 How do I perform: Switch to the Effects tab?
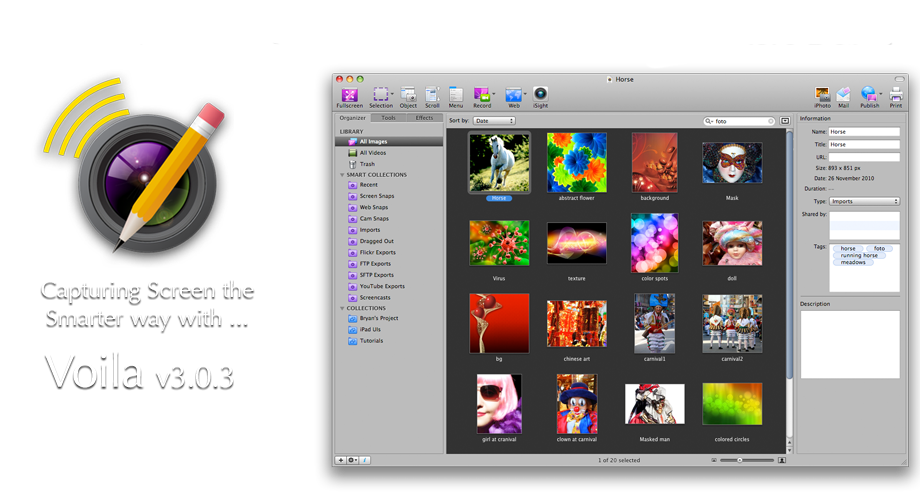(424, 118)
